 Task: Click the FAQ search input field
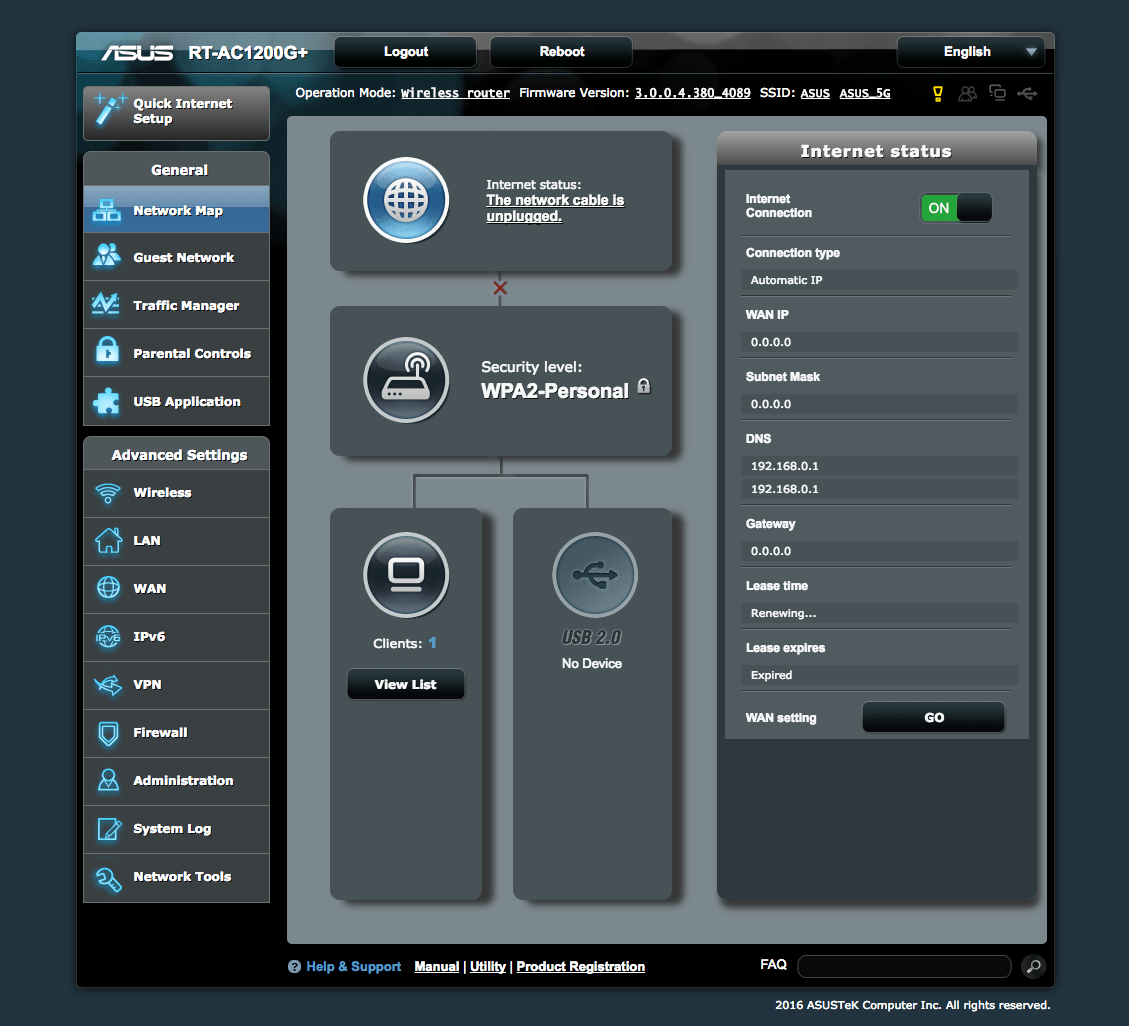click(x=903, y=966)
